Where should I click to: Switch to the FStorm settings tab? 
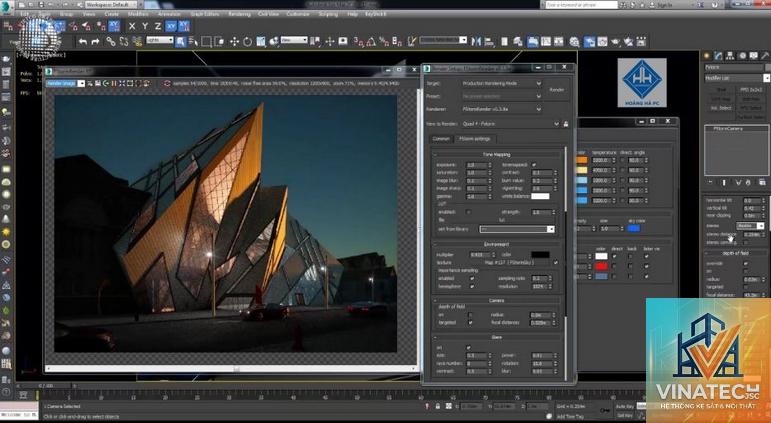pyautogui.click(x=474, y=139)
